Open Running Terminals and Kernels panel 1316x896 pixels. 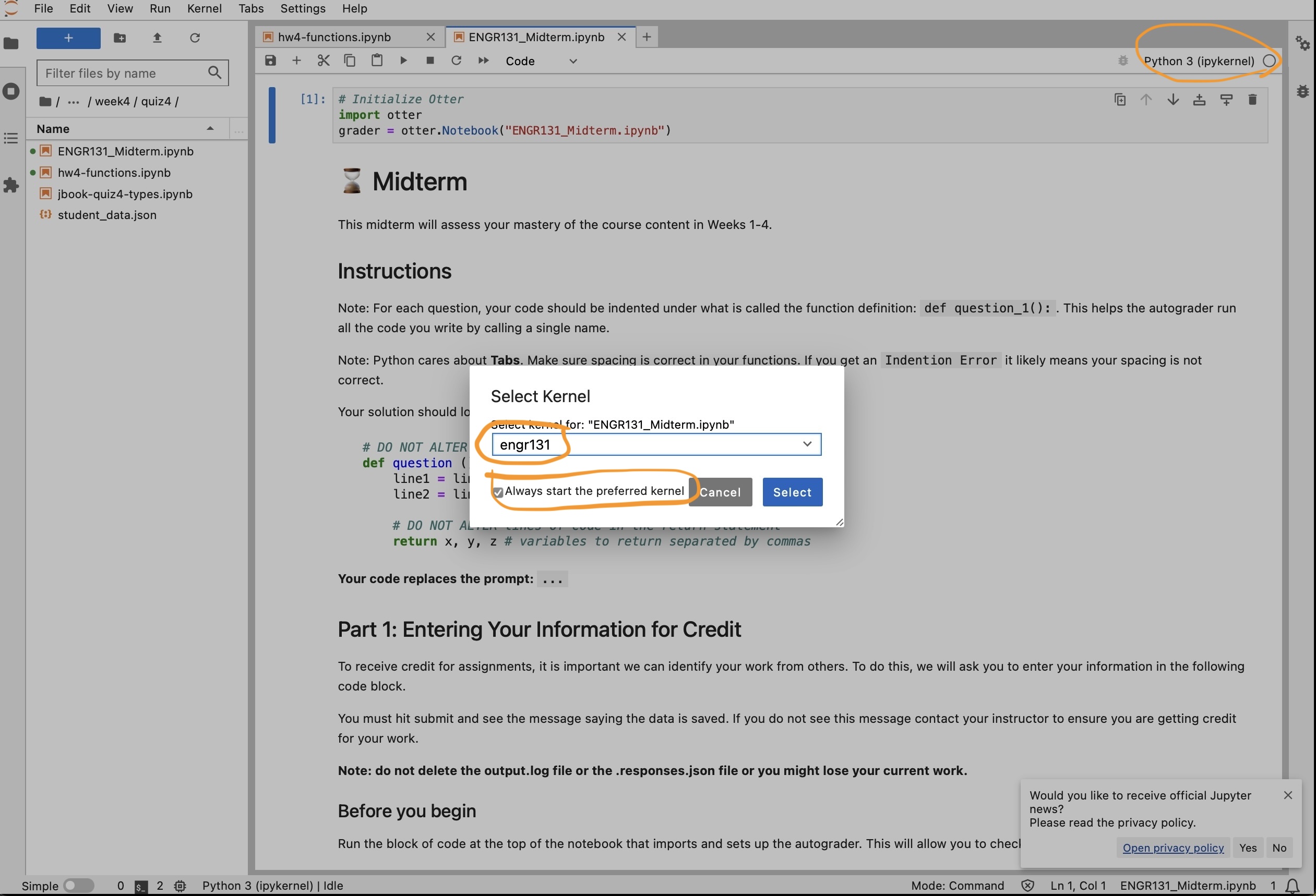[11, 91]
